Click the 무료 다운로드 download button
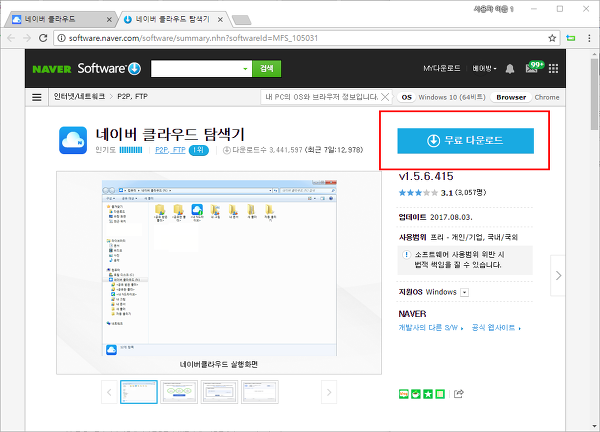 (x=465, y=141)
